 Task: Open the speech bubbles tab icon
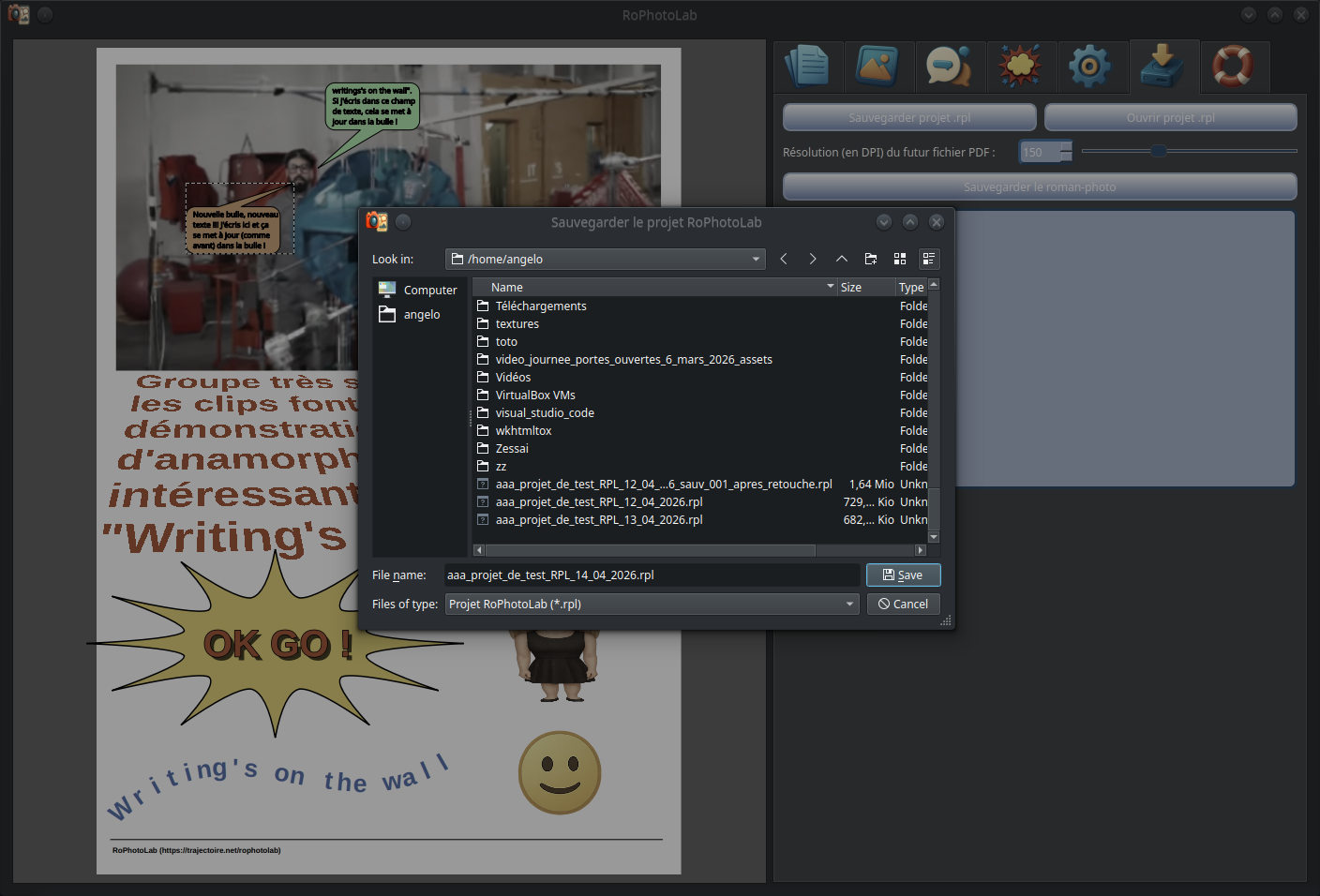949,67
